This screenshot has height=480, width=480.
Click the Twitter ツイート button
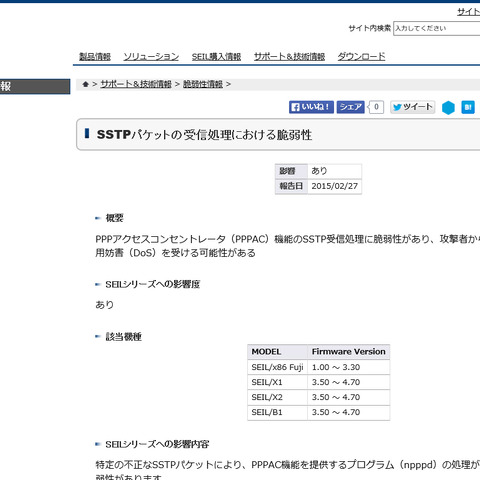pyautogui.click(x=413, y=107)
